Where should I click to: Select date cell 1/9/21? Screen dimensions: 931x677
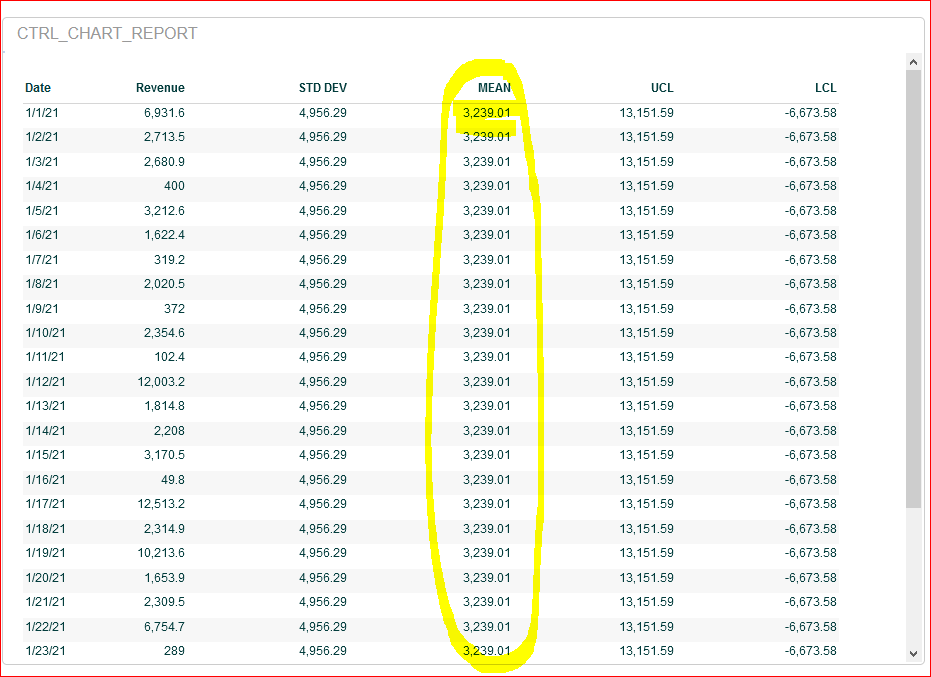pyautogui.click(x=42, y=309)
